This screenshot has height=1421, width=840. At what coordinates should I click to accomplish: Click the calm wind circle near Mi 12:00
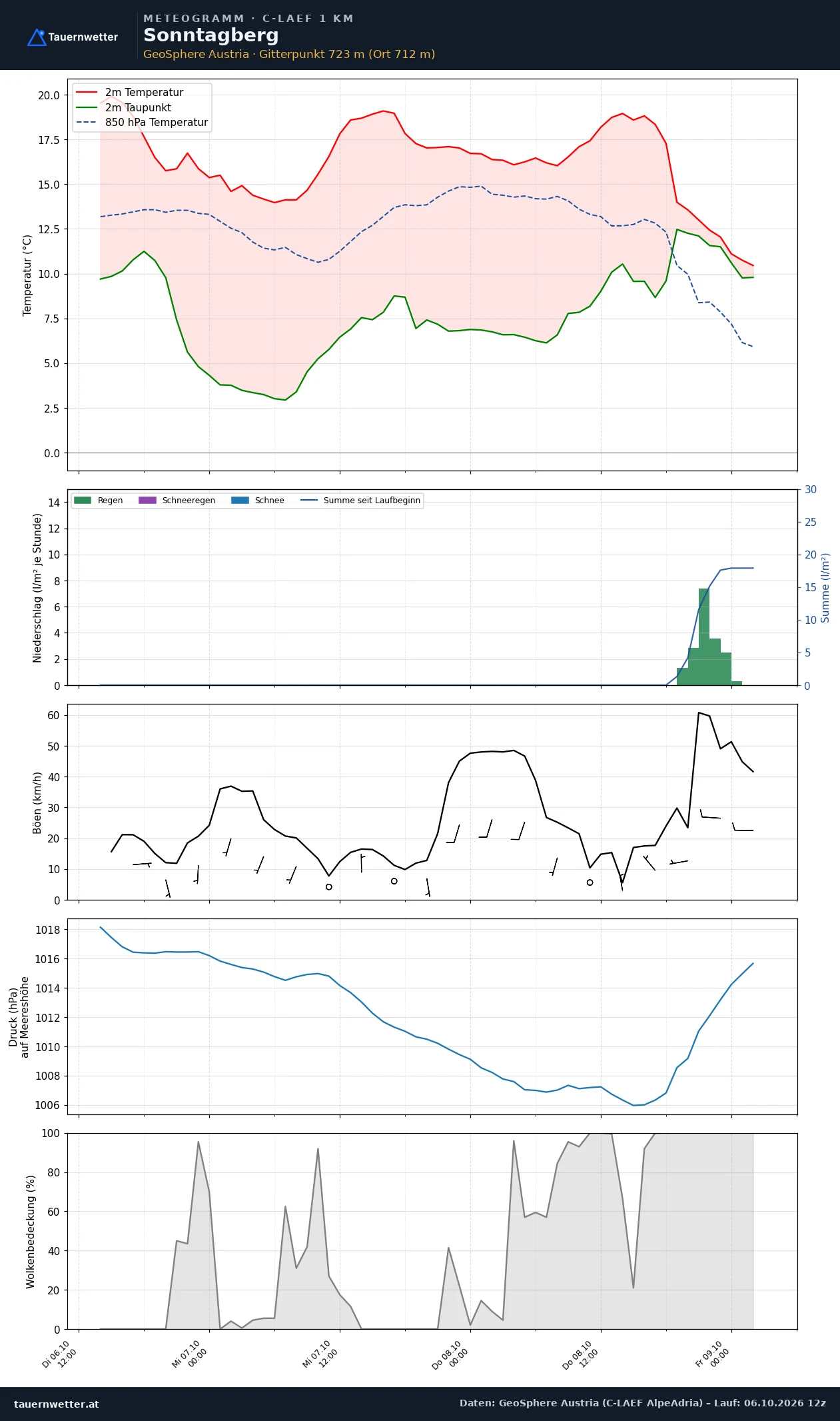point(328,886)
